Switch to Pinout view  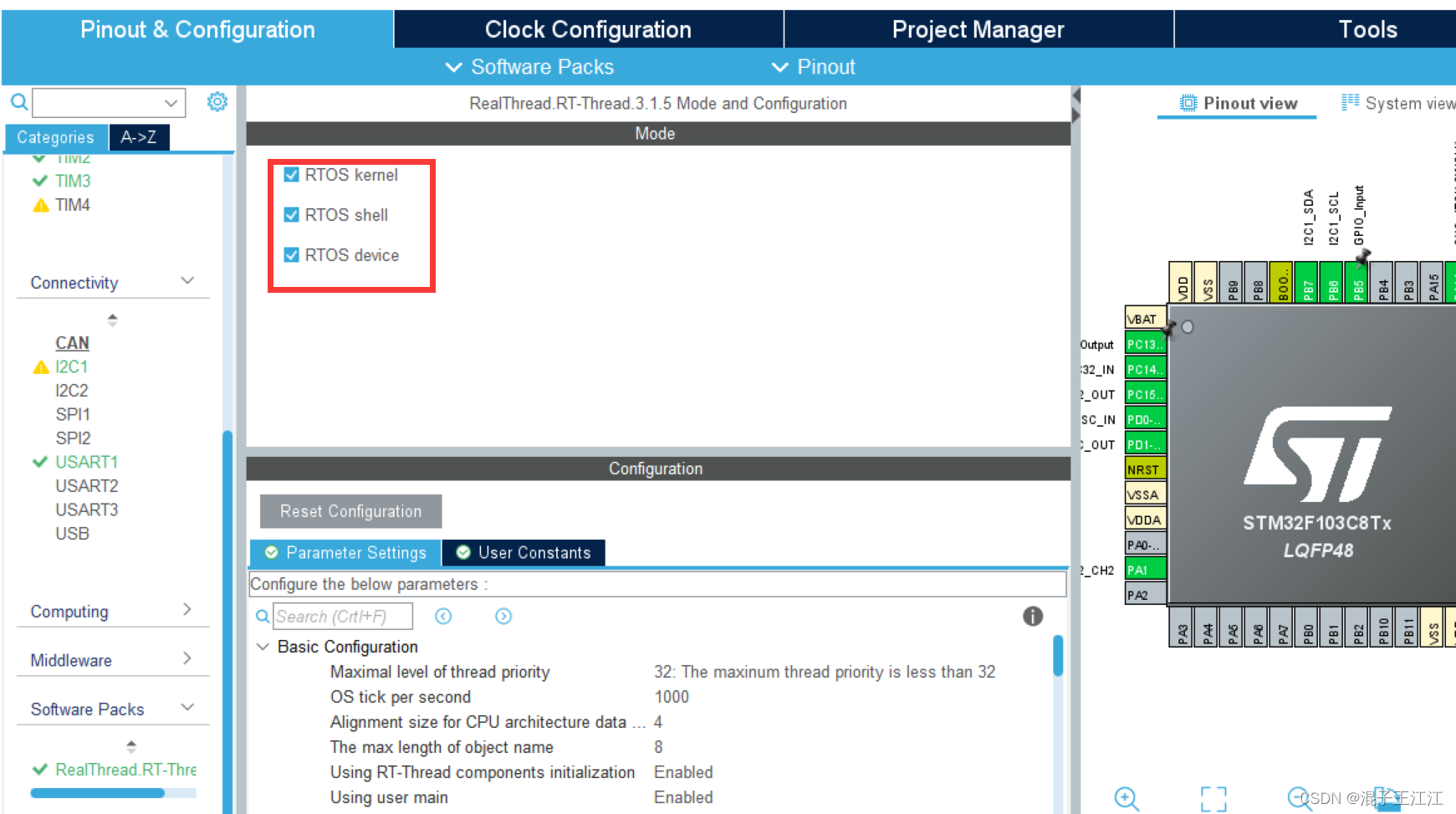point(1239,103)
